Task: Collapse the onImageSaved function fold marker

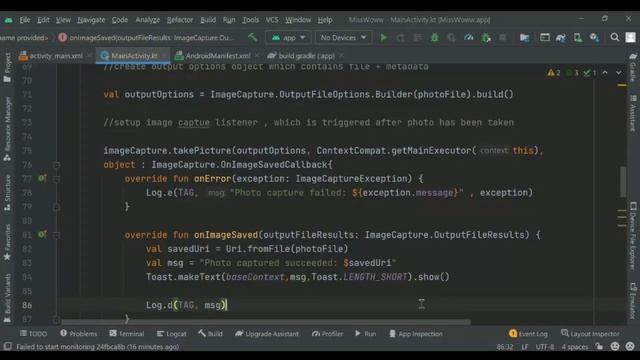Action: point(57,235)
